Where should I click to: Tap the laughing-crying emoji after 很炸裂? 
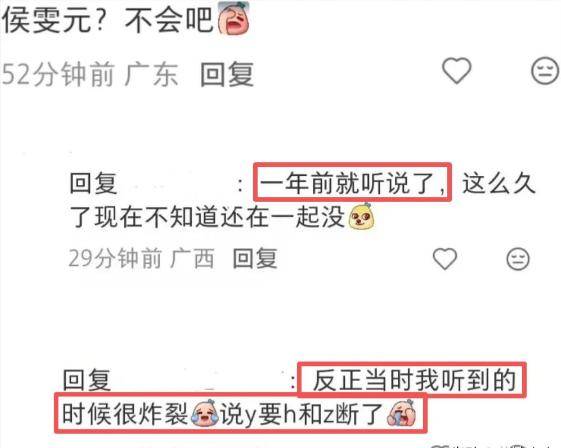click(x=205, y=413)
